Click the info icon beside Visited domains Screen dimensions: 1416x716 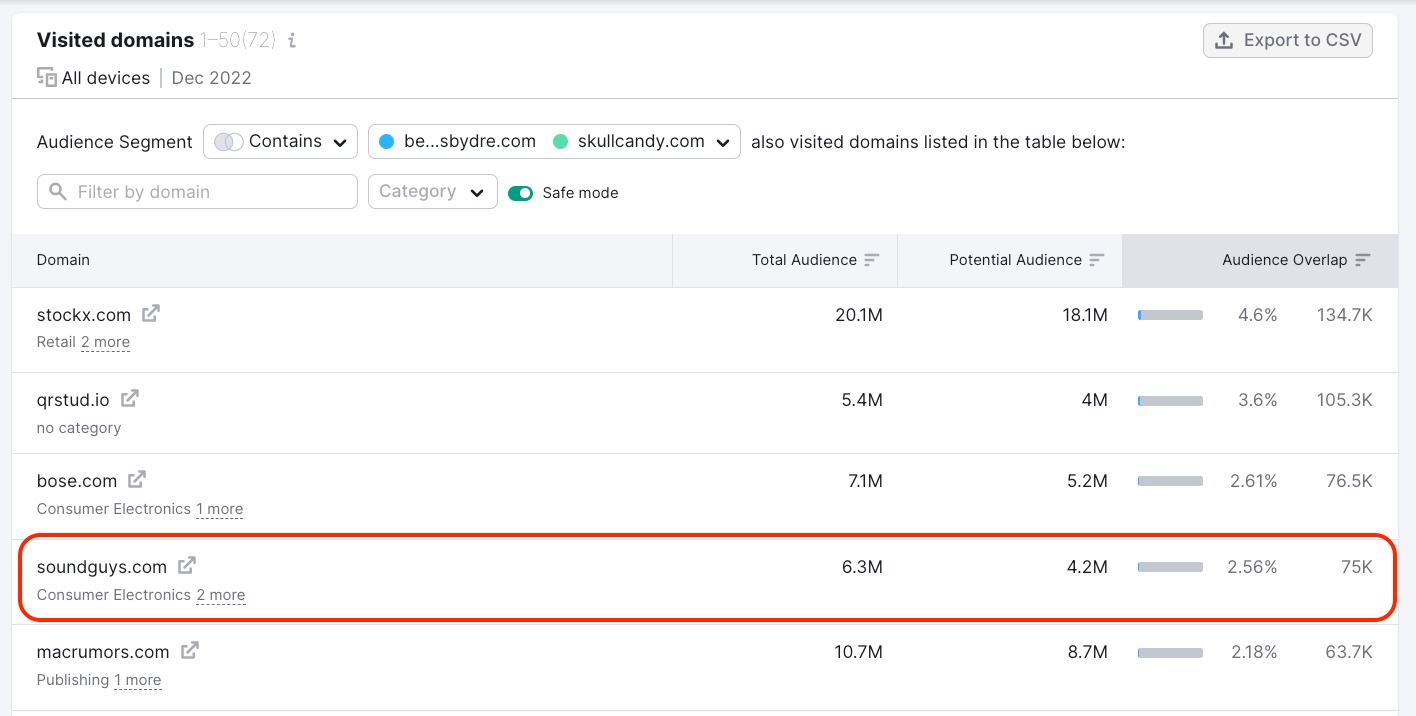tap(292, 41)
